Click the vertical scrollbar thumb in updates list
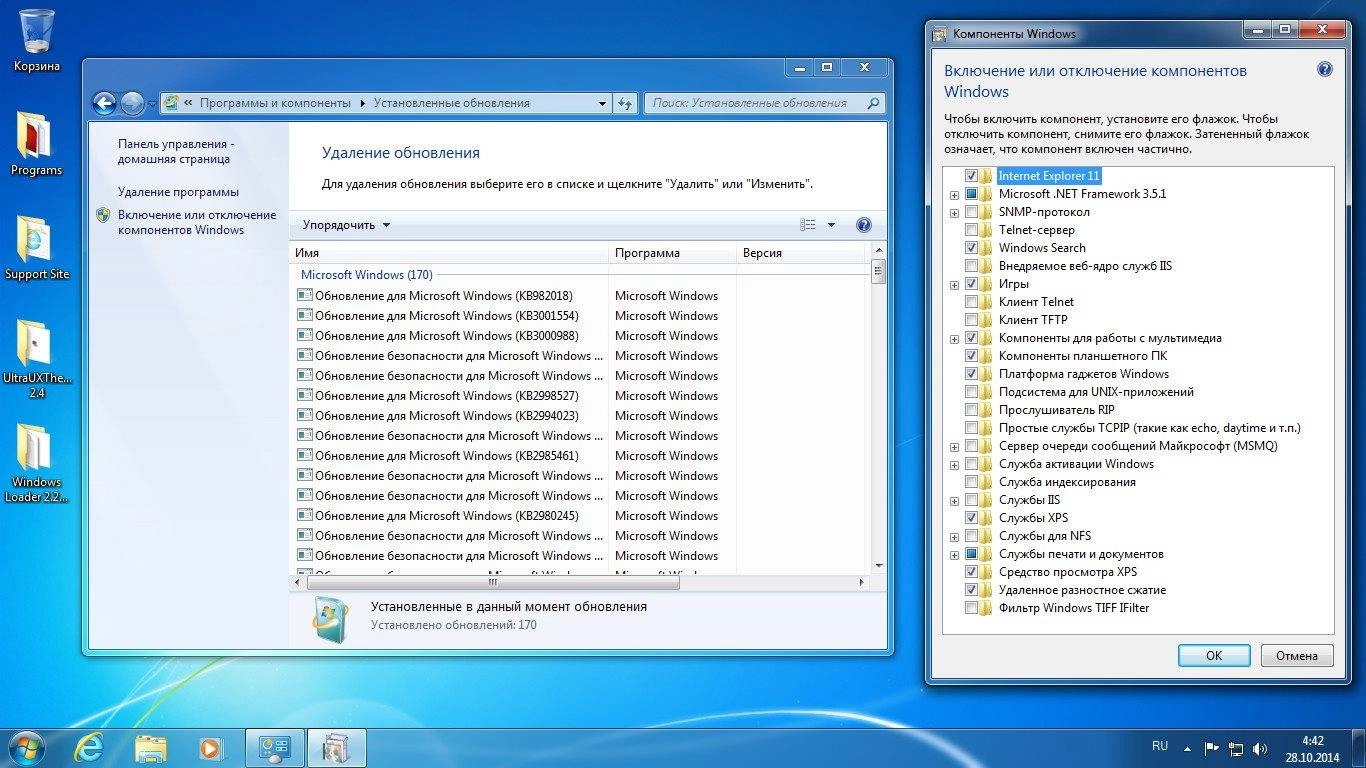This screenshot has width=1366, height=768. click(x=878, y=271)
